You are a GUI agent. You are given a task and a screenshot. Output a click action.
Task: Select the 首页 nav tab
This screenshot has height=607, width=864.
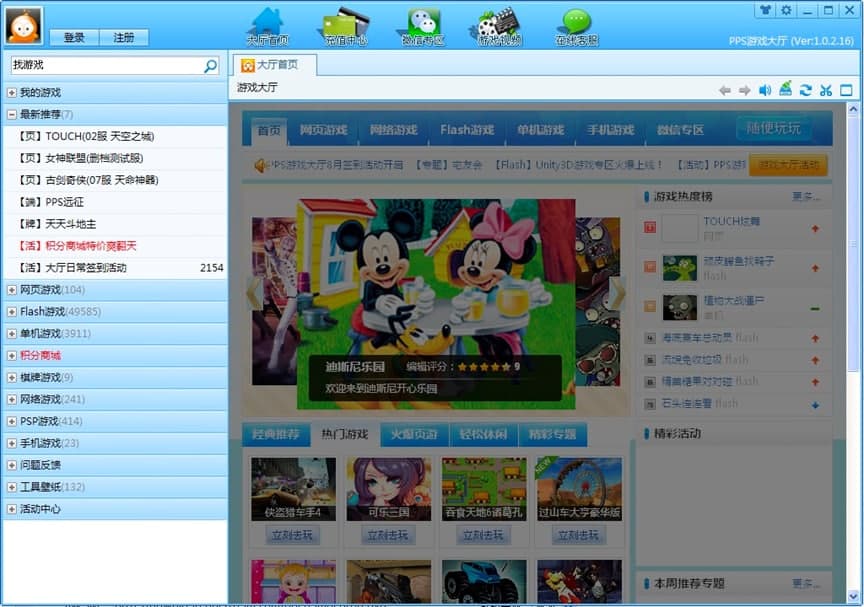tap(269, 131)
